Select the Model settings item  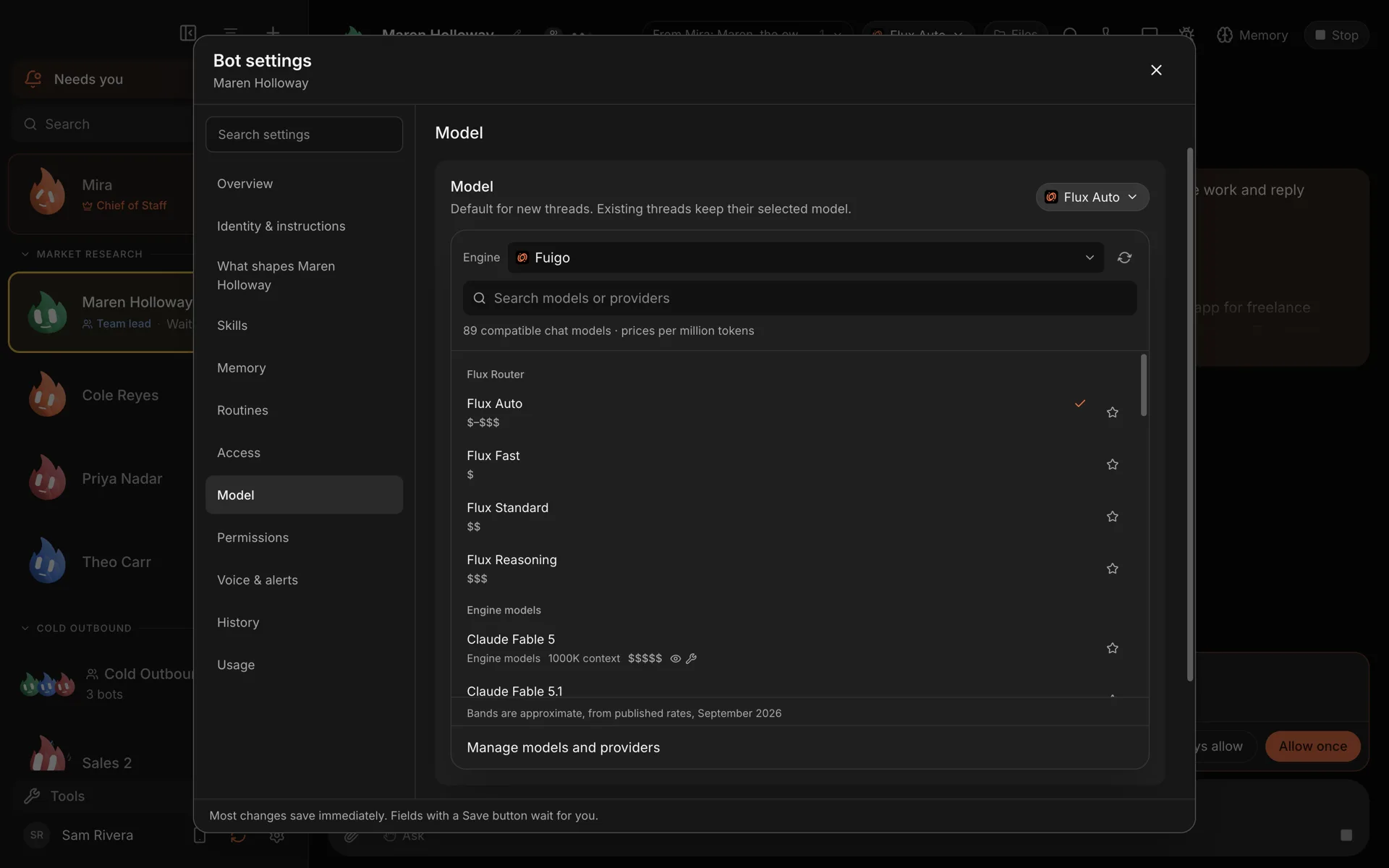(x=304, y=495)
